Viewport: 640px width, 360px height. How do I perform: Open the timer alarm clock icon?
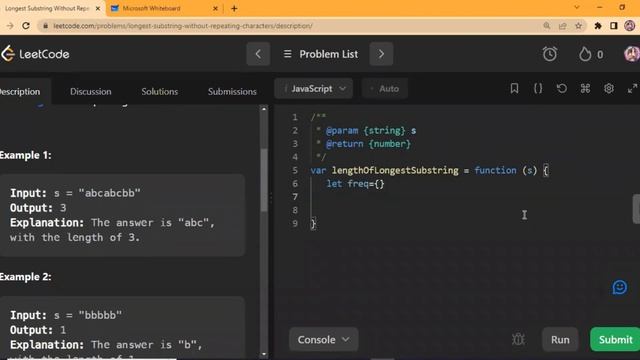click(x=549, y=54)
